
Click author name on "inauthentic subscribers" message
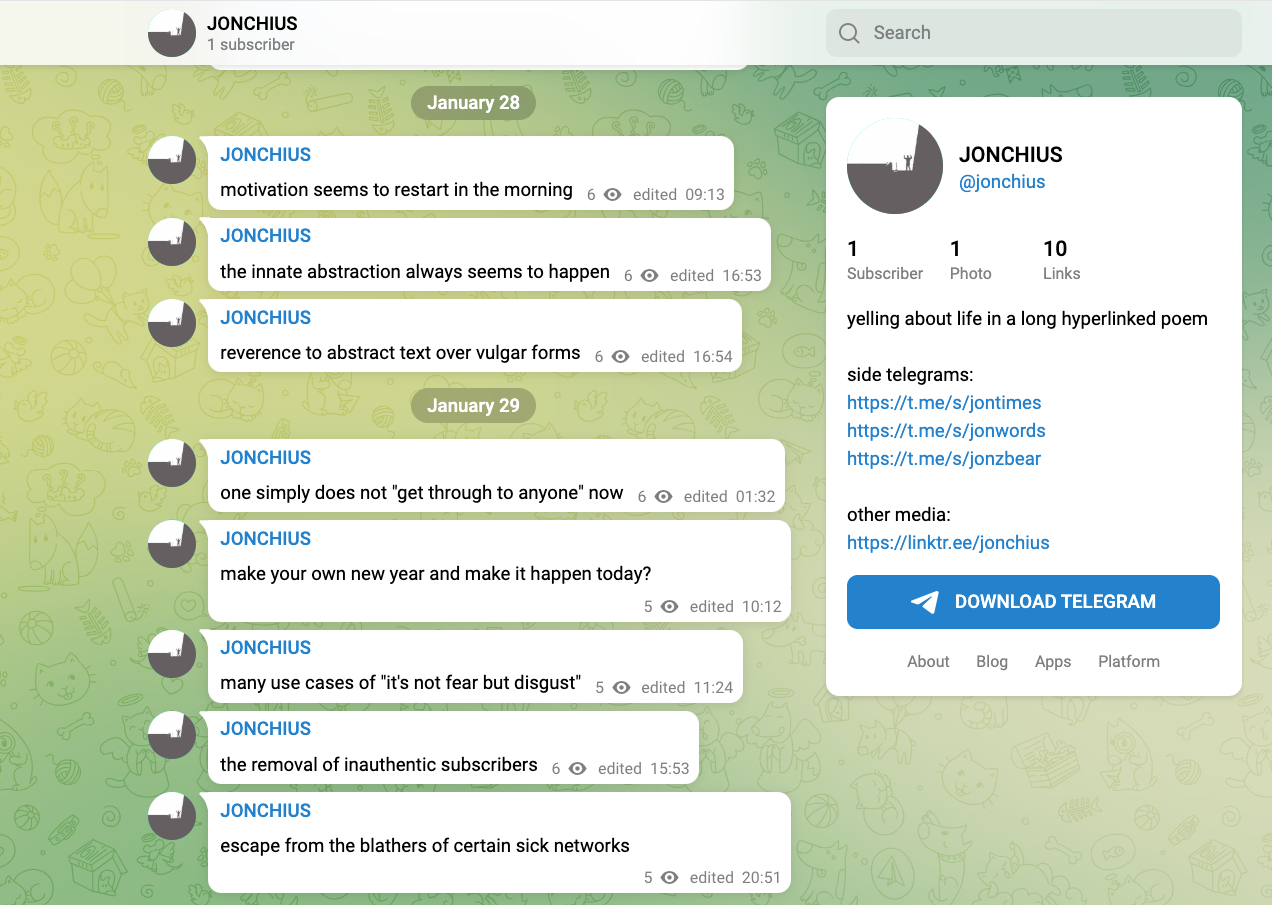[x=265, y=729]
